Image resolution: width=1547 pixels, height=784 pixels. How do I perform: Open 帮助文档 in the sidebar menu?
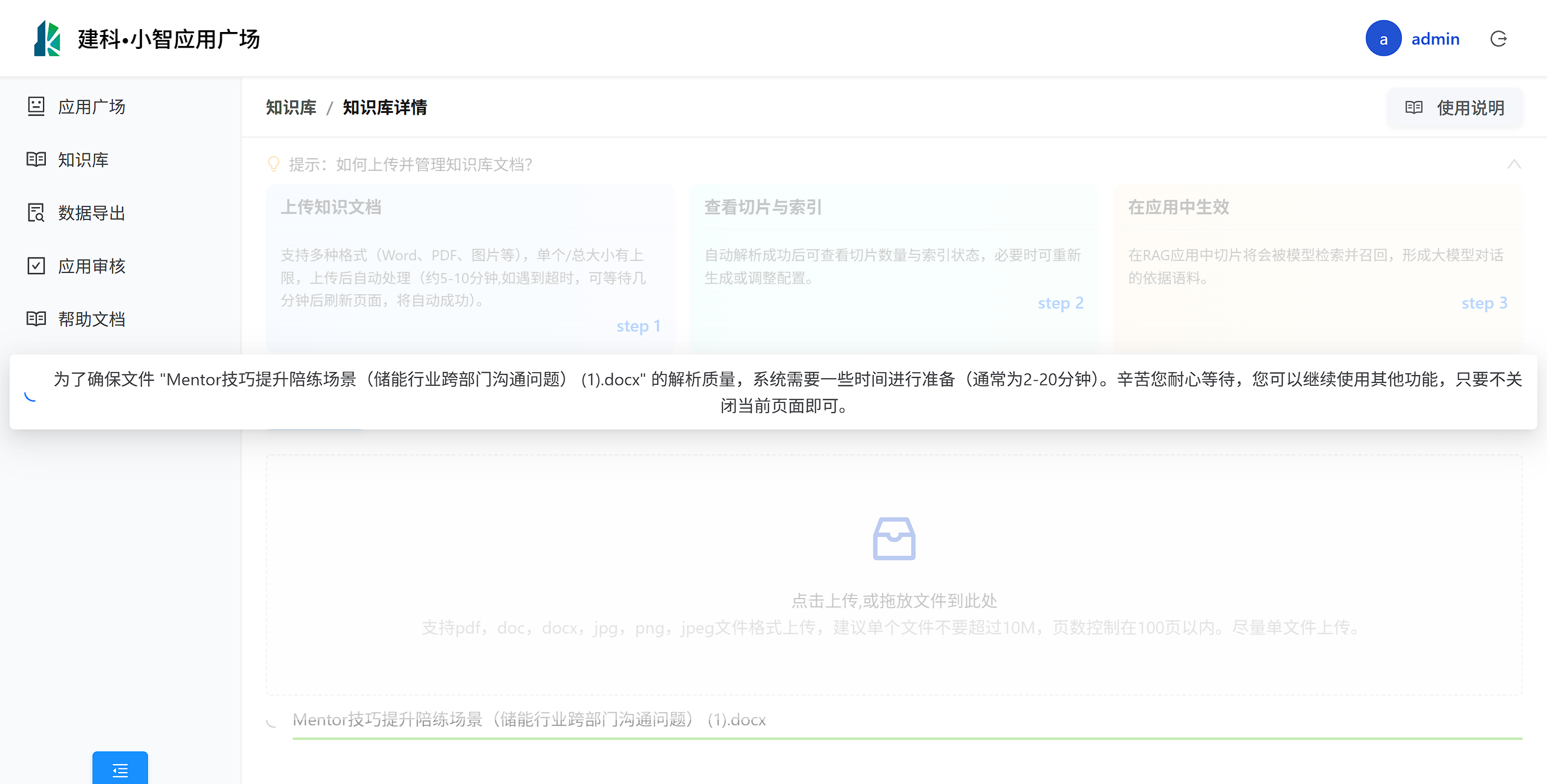pyautogui.click(x=92, y=319)
